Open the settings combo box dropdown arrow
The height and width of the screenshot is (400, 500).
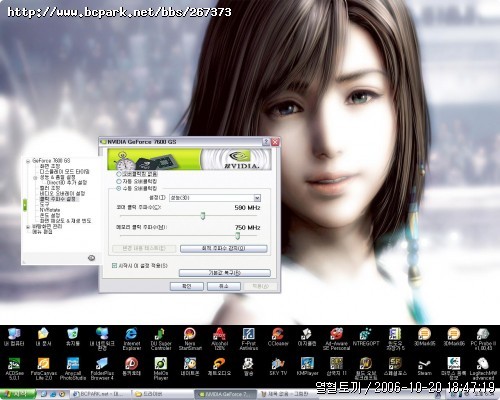click(257, 198)
